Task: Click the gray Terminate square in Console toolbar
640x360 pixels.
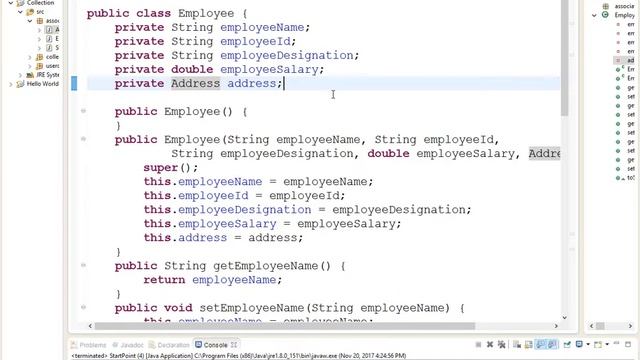Action: (x=478, y=345)
